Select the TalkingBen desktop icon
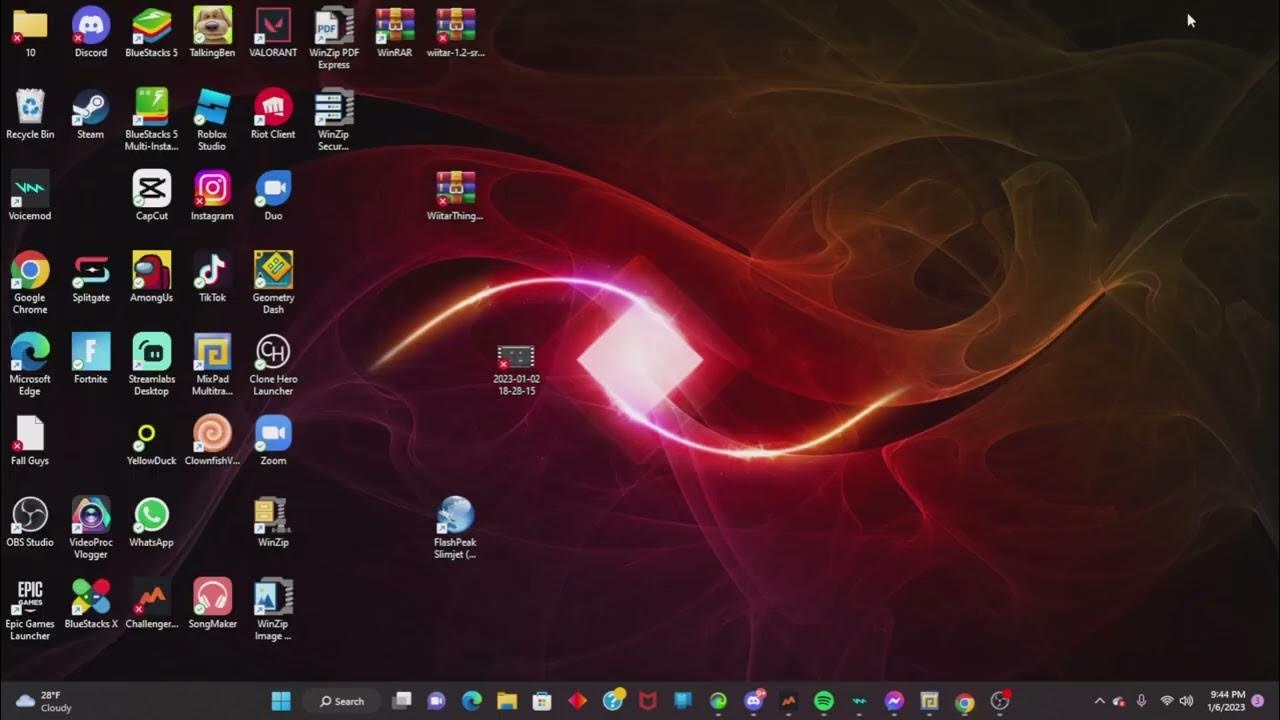This screenshot has height=720, width=1280. coord(212,32)
